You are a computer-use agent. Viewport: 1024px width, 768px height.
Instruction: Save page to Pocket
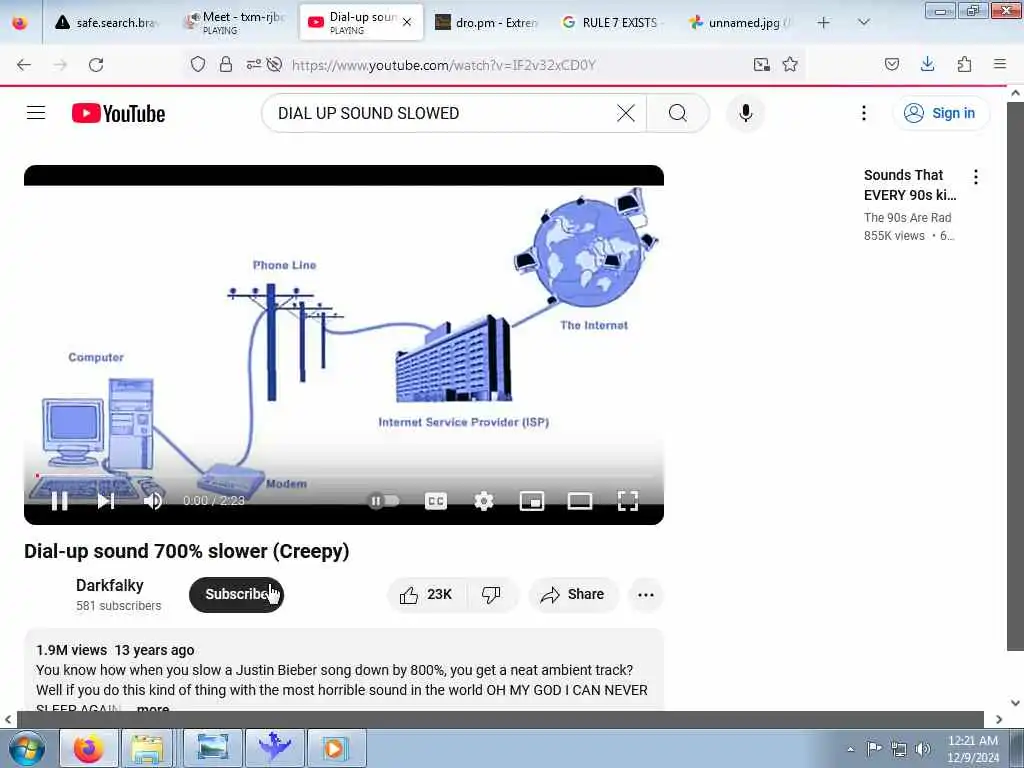click(x=891, y=64)
